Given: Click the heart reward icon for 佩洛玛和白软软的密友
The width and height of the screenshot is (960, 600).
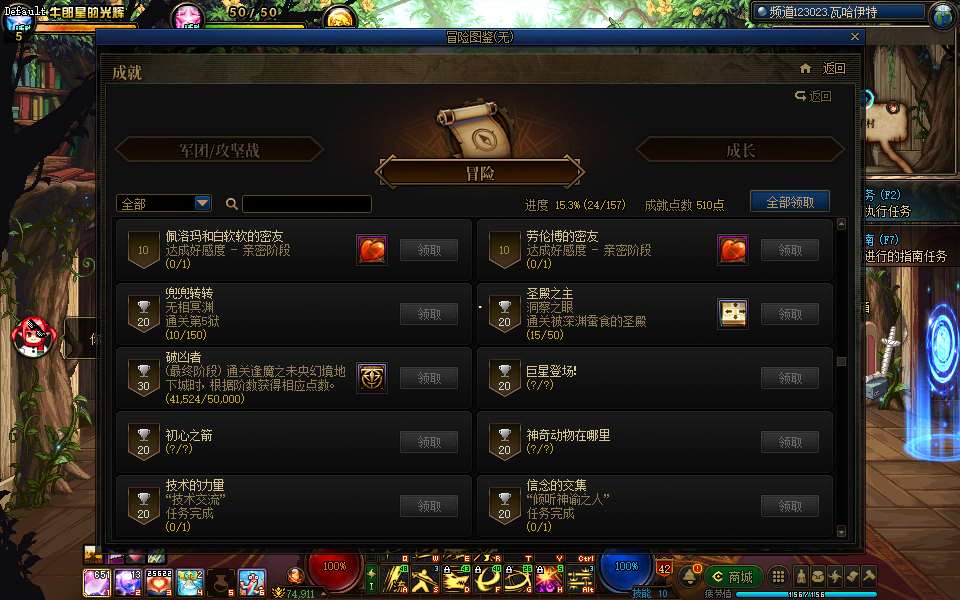Looking at the screenshot, I should 372,250.
